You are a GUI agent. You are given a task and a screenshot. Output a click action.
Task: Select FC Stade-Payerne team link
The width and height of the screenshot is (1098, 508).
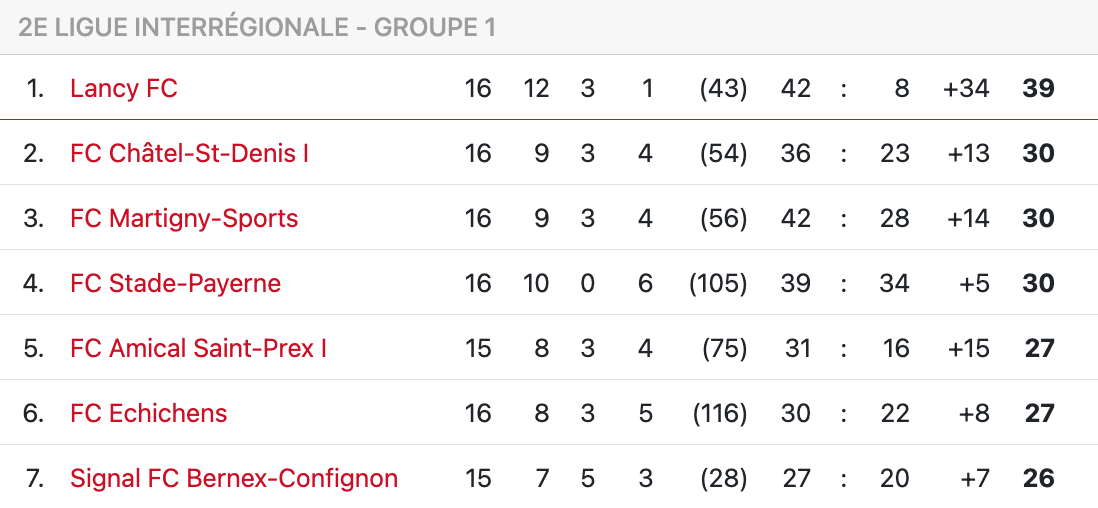[175, 283]
